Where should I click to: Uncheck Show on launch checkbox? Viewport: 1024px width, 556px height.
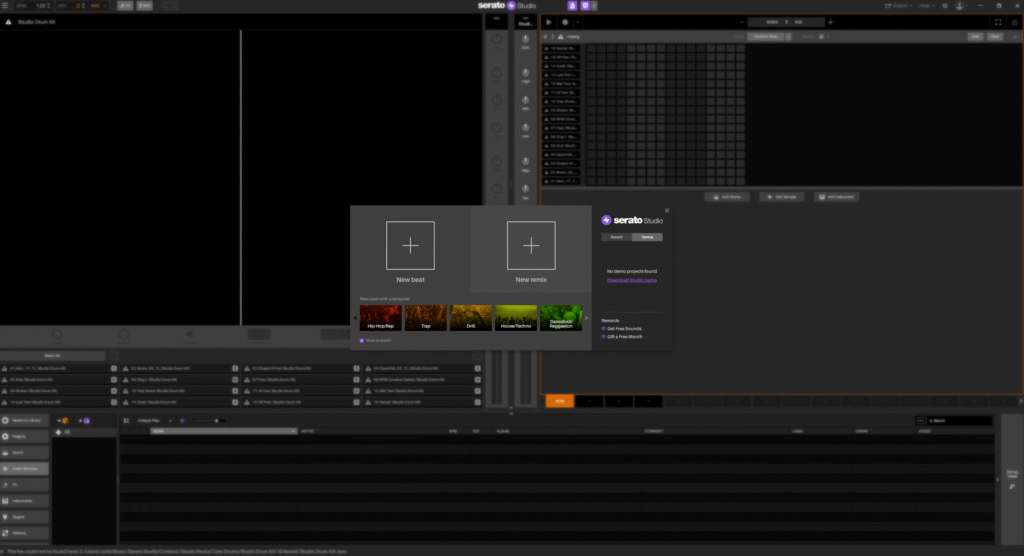coord(362,340)
